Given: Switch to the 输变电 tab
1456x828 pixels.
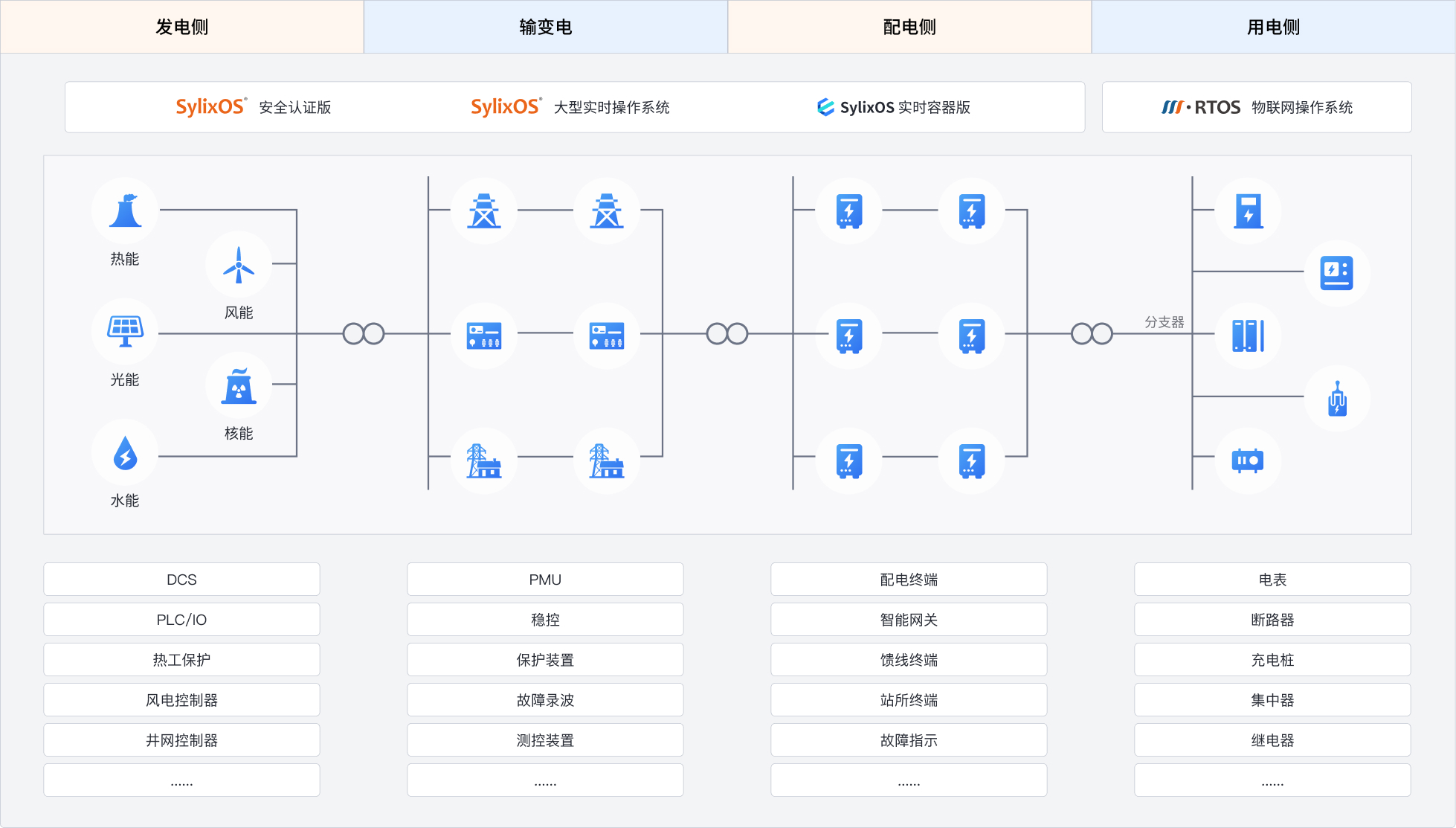Looking at the screenshot, I should point(546,27).
